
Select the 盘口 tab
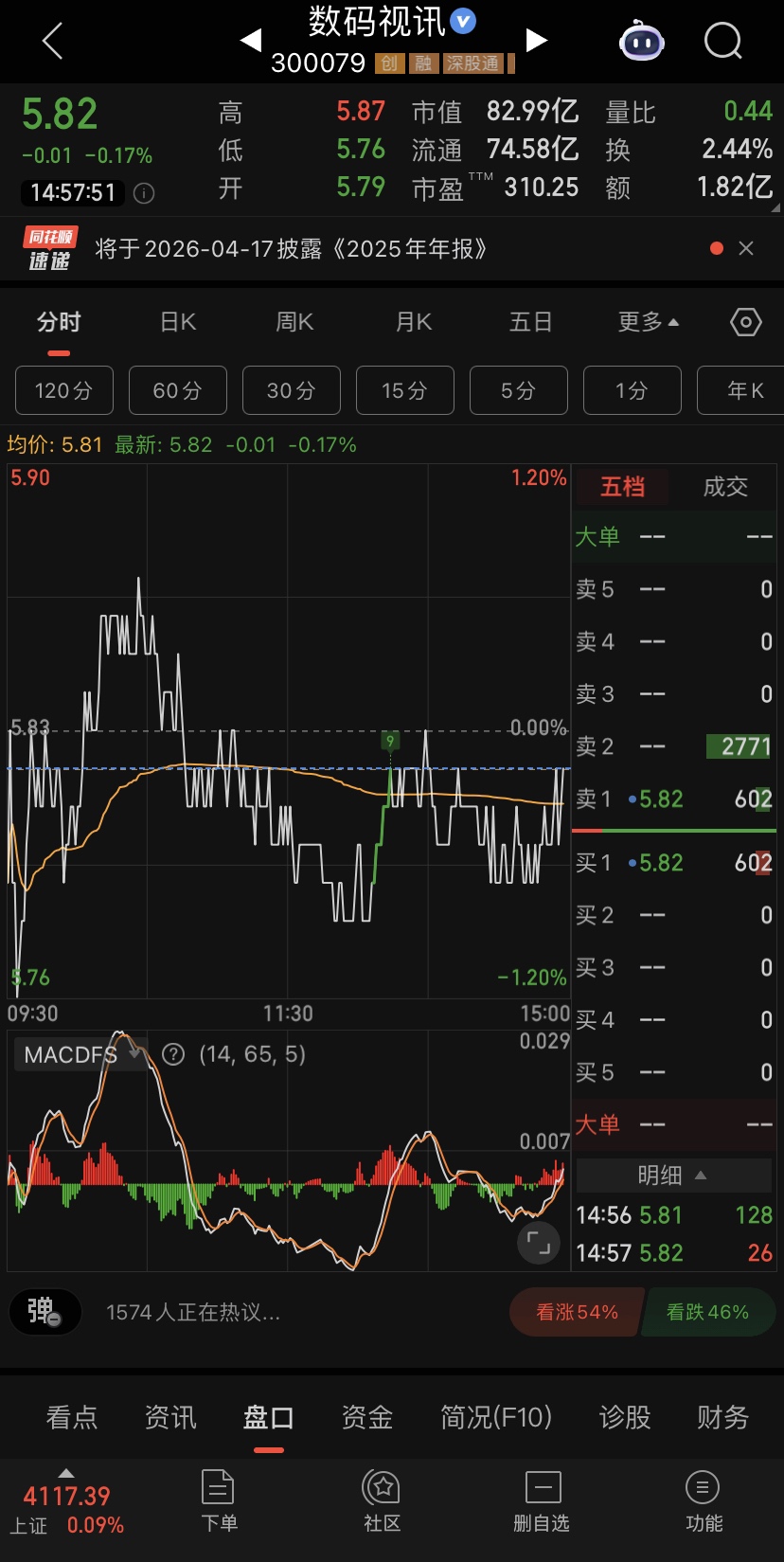click(x=269, y=1417)
